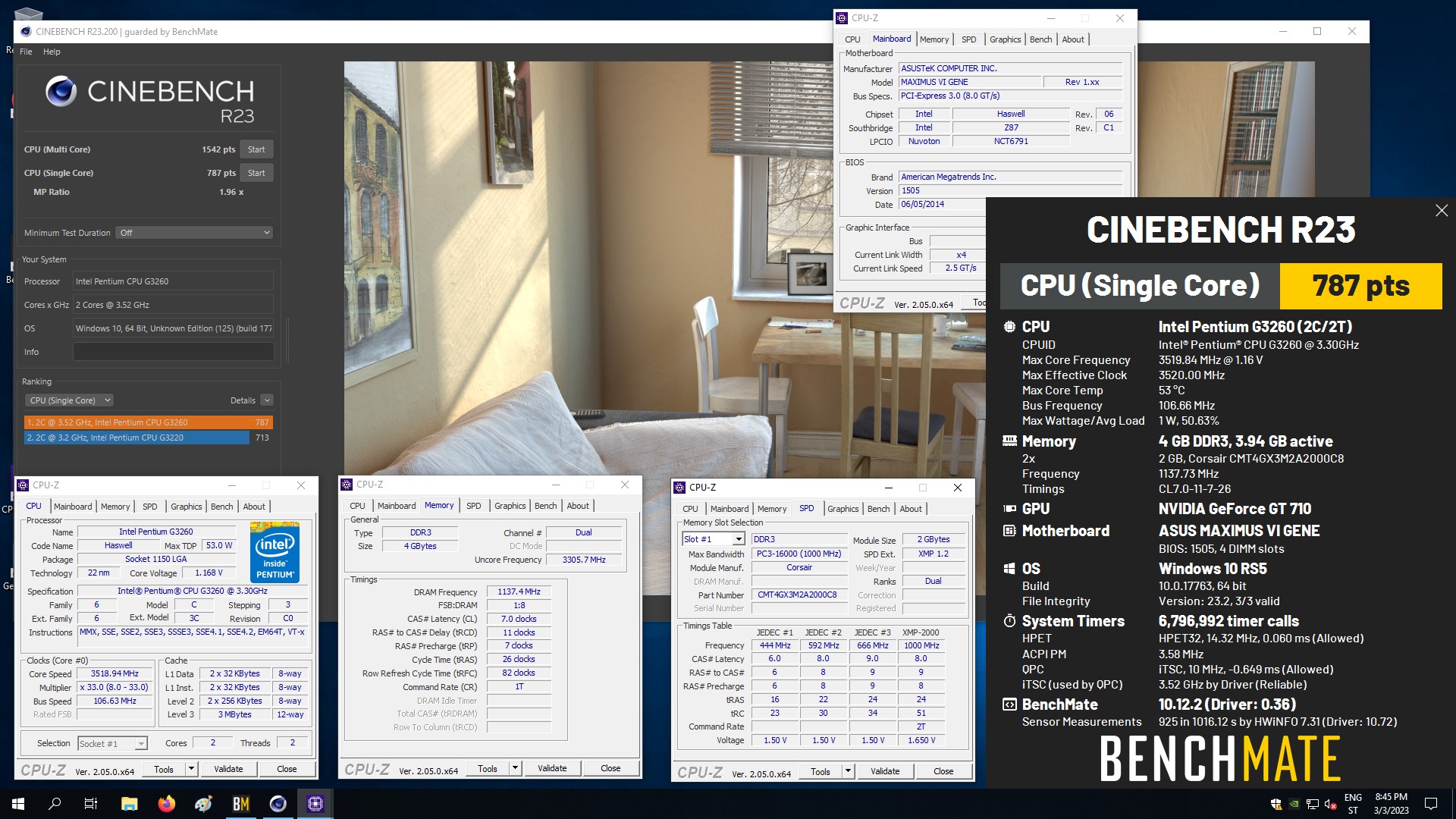The image size is (1456, 819).
Task: Open Tools dropdown arrow in CPU-Z CPU window
Action: pos(191,769)
